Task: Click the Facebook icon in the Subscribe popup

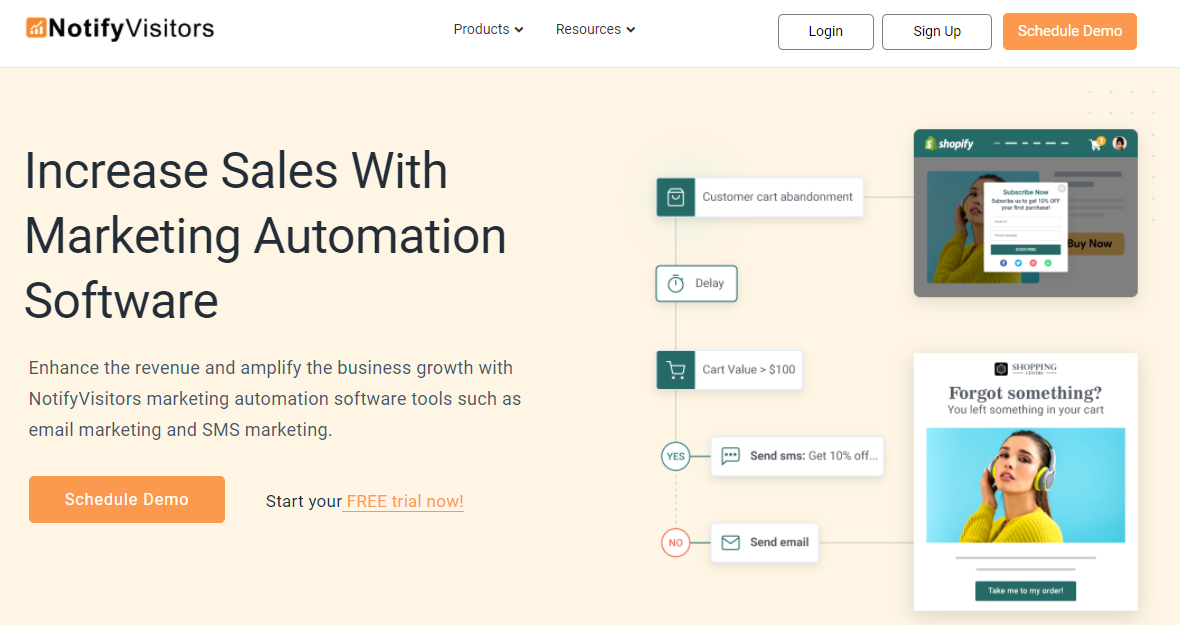Action: [1003, 263]
